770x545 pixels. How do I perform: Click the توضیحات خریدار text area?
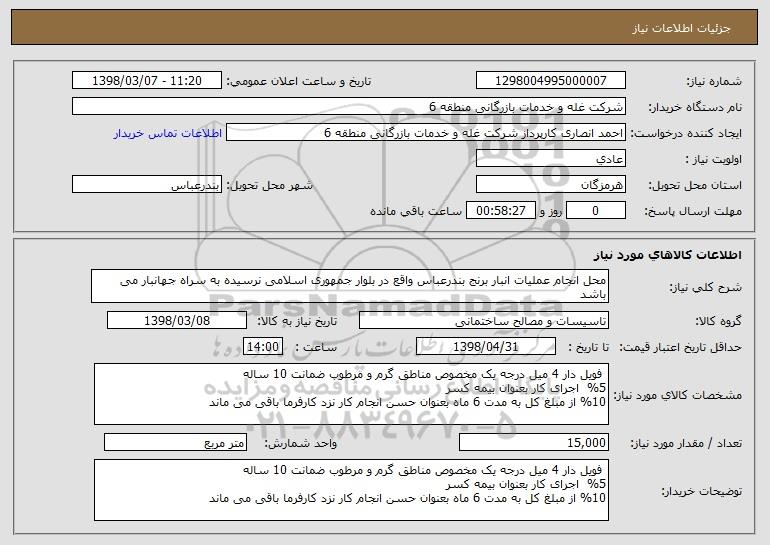point(351,490)
